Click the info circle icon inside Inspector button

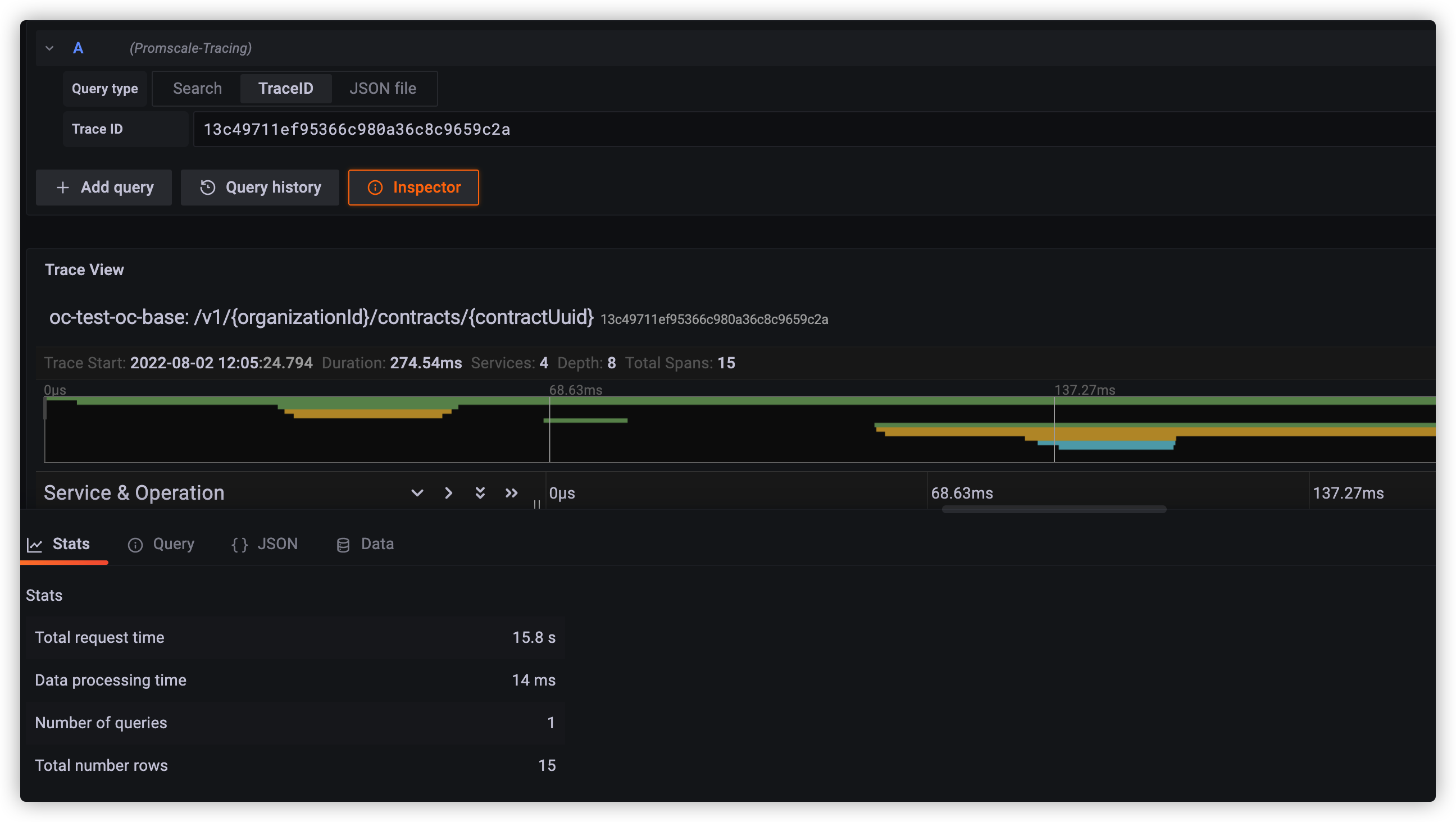point(376,187)
